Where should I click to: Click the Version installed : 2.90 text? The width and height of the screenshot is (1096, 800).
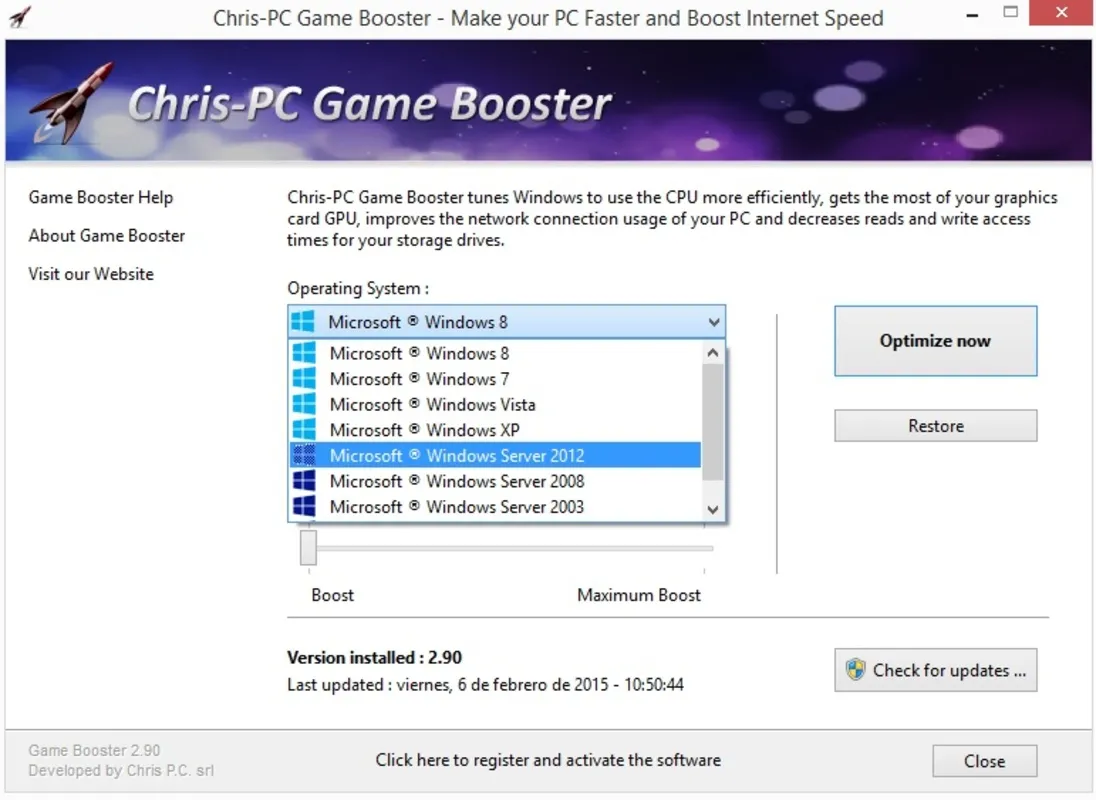click(x=374, y=657)
